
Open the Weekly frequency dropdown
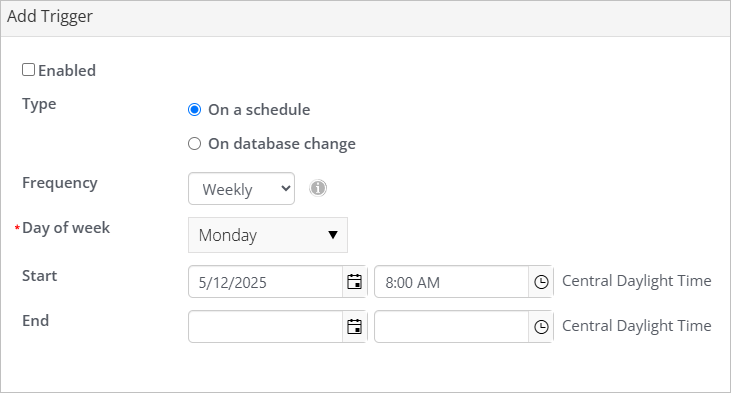tap(241, 188)
